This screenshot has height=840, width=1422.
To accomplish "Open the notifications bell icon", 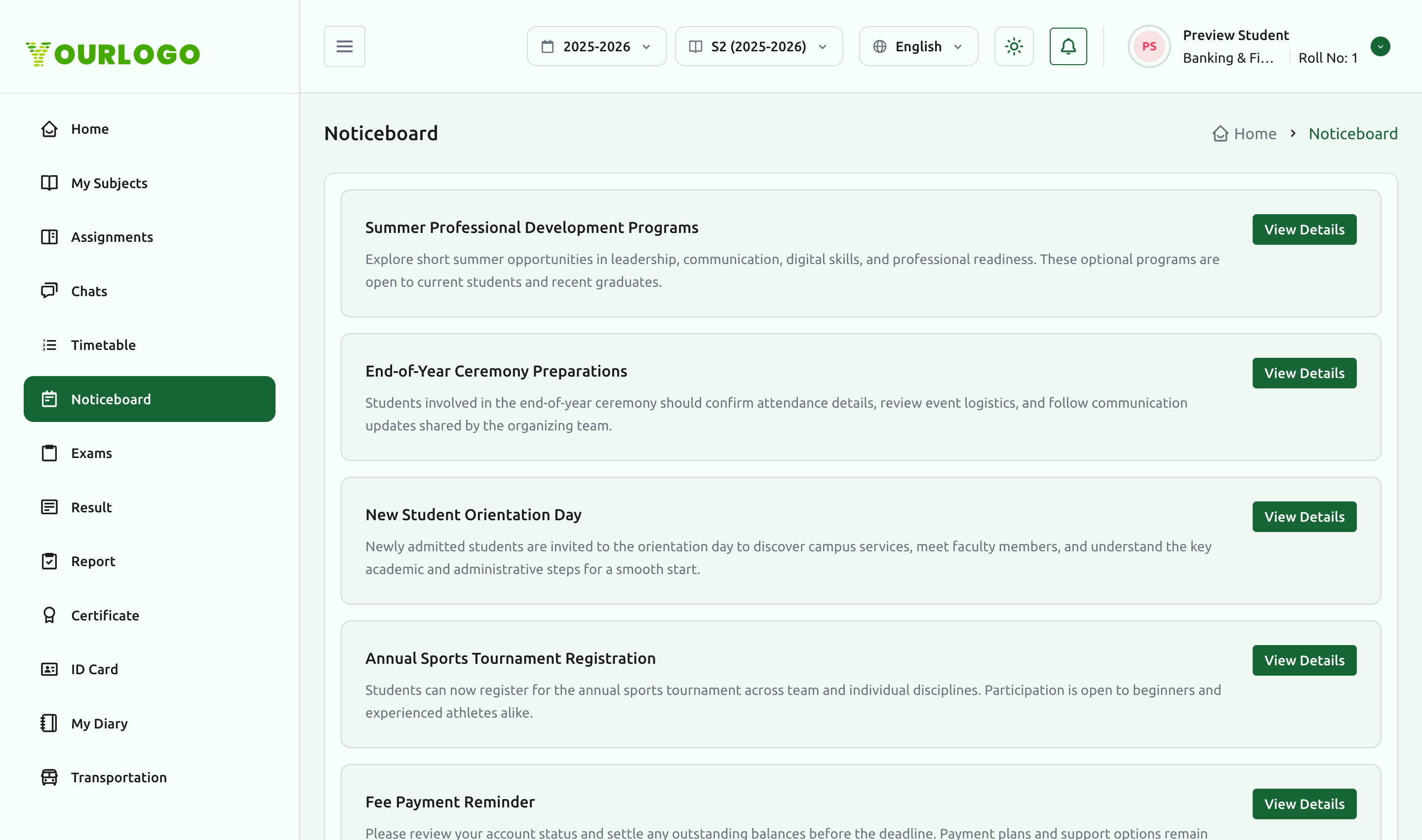I will click(x=1068, y=46).
